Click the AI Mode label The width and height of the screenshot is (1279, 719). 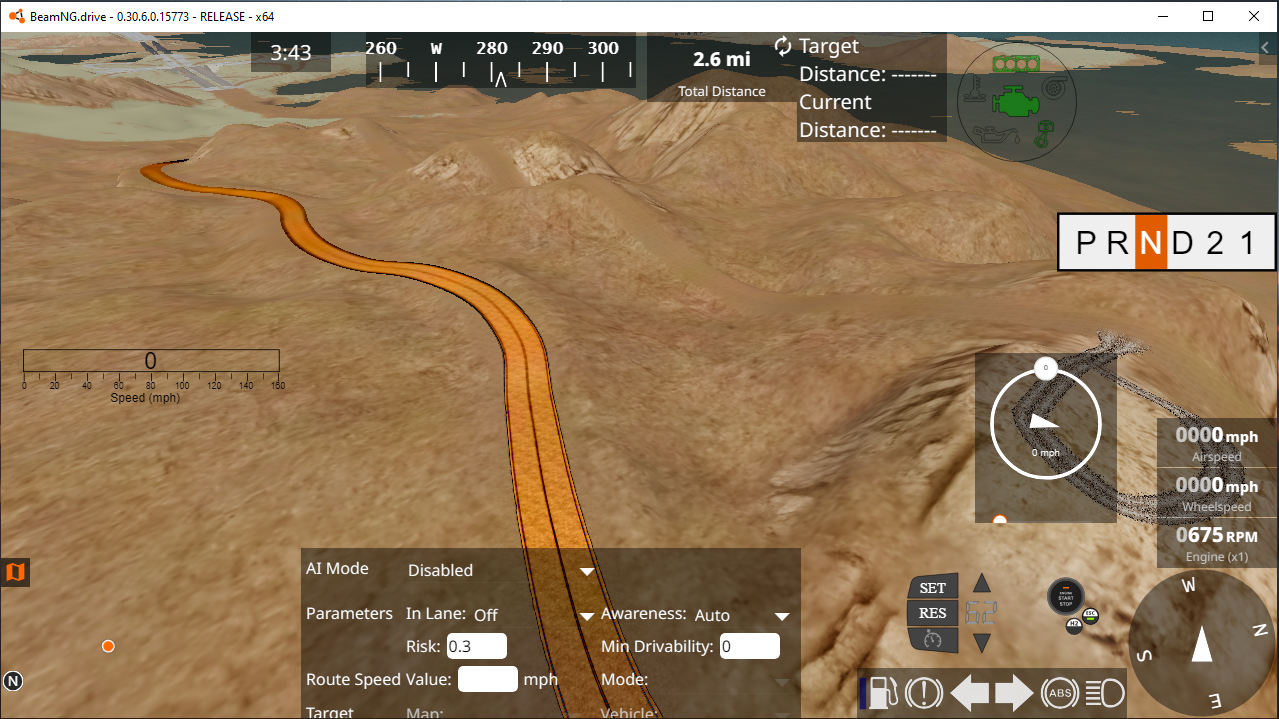[x=337, y=568]
